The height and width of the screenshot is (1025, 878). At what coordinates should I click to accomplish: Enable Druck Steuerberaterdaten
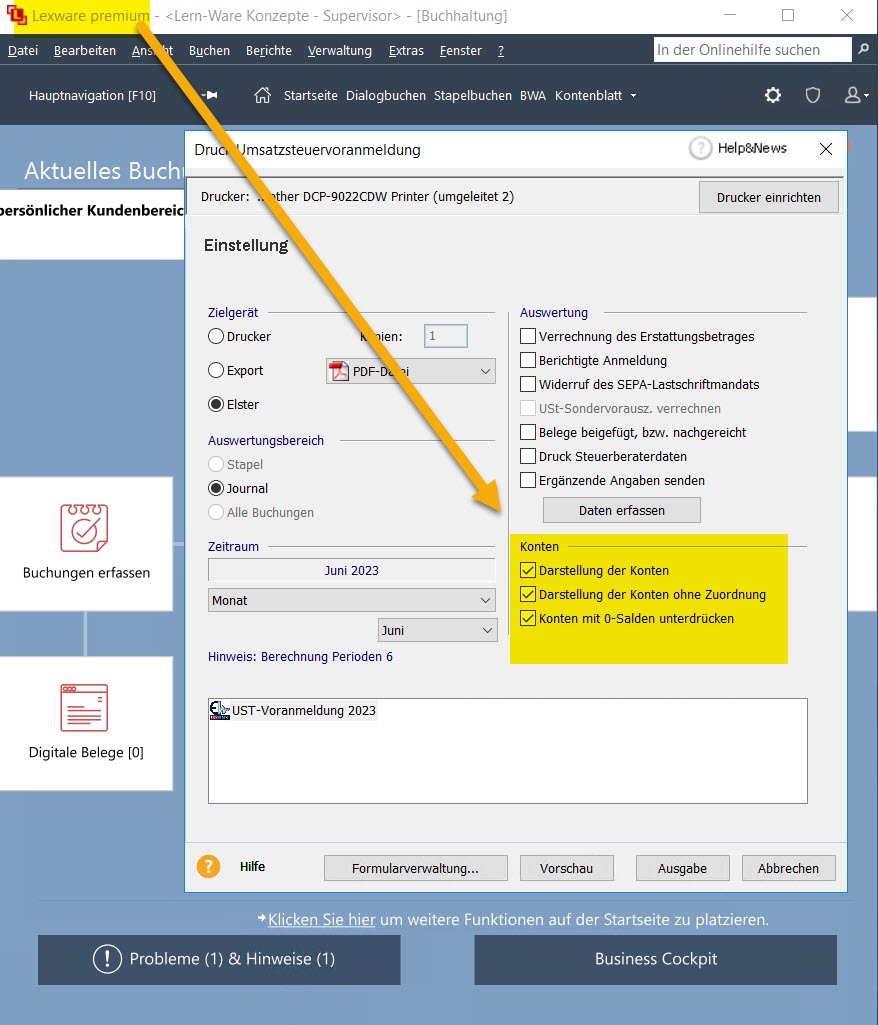pyautogui.click(x=528, y=456)
